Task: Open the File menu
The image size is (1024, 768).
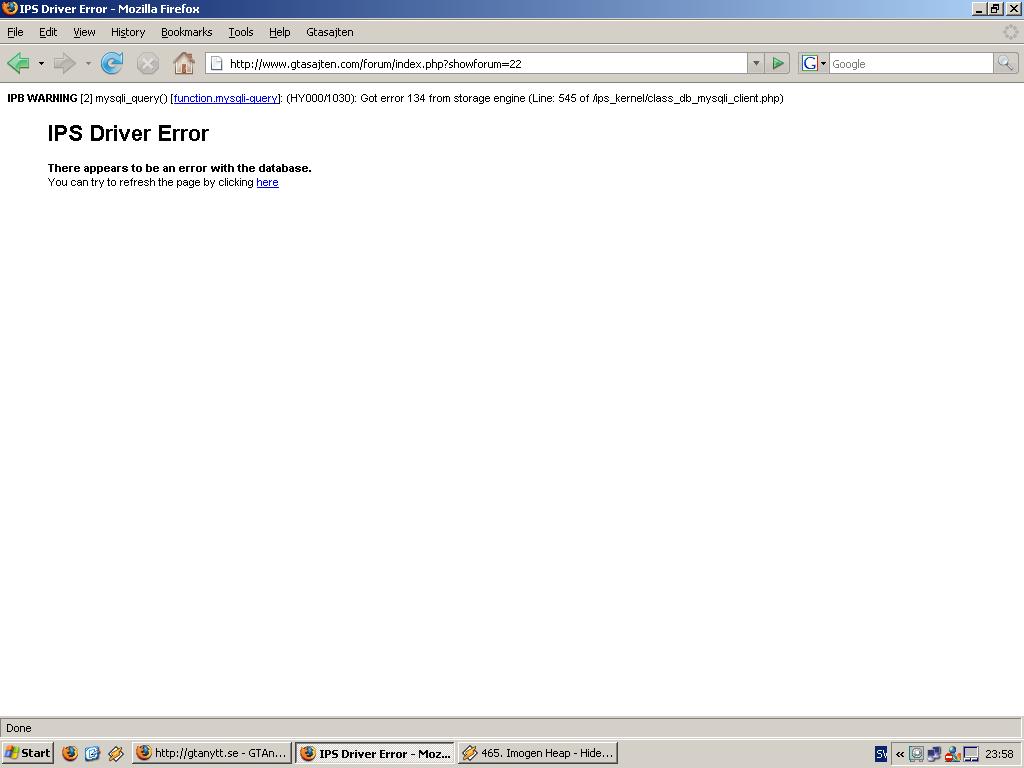Action: click(x=15, y=32)
